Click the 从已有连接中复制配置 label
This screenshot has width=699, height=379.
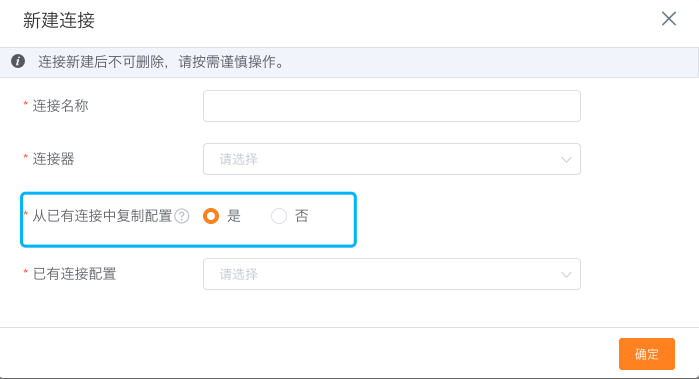pos(102,216)
